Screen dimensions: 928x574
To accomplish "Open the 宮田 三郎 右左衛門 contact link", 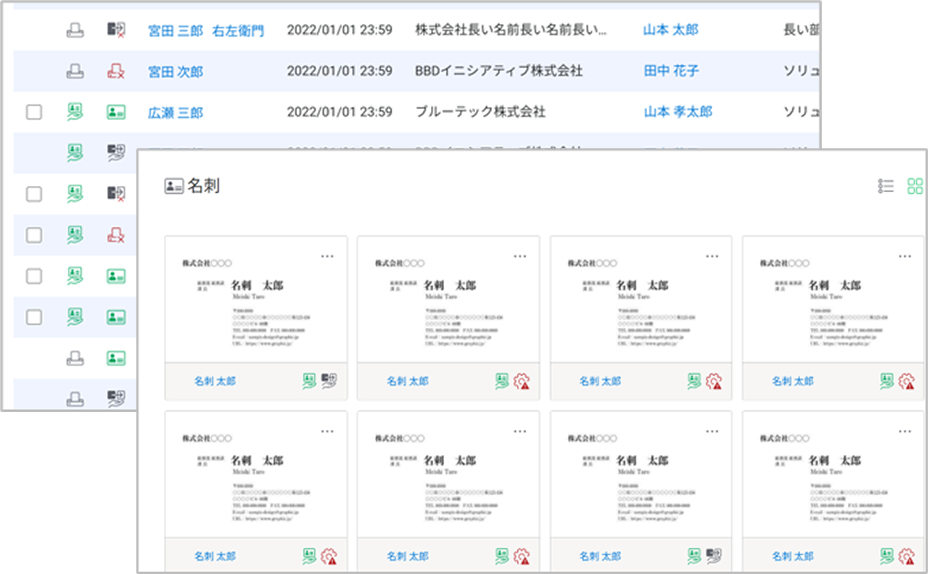I will [x=205, y=30].
